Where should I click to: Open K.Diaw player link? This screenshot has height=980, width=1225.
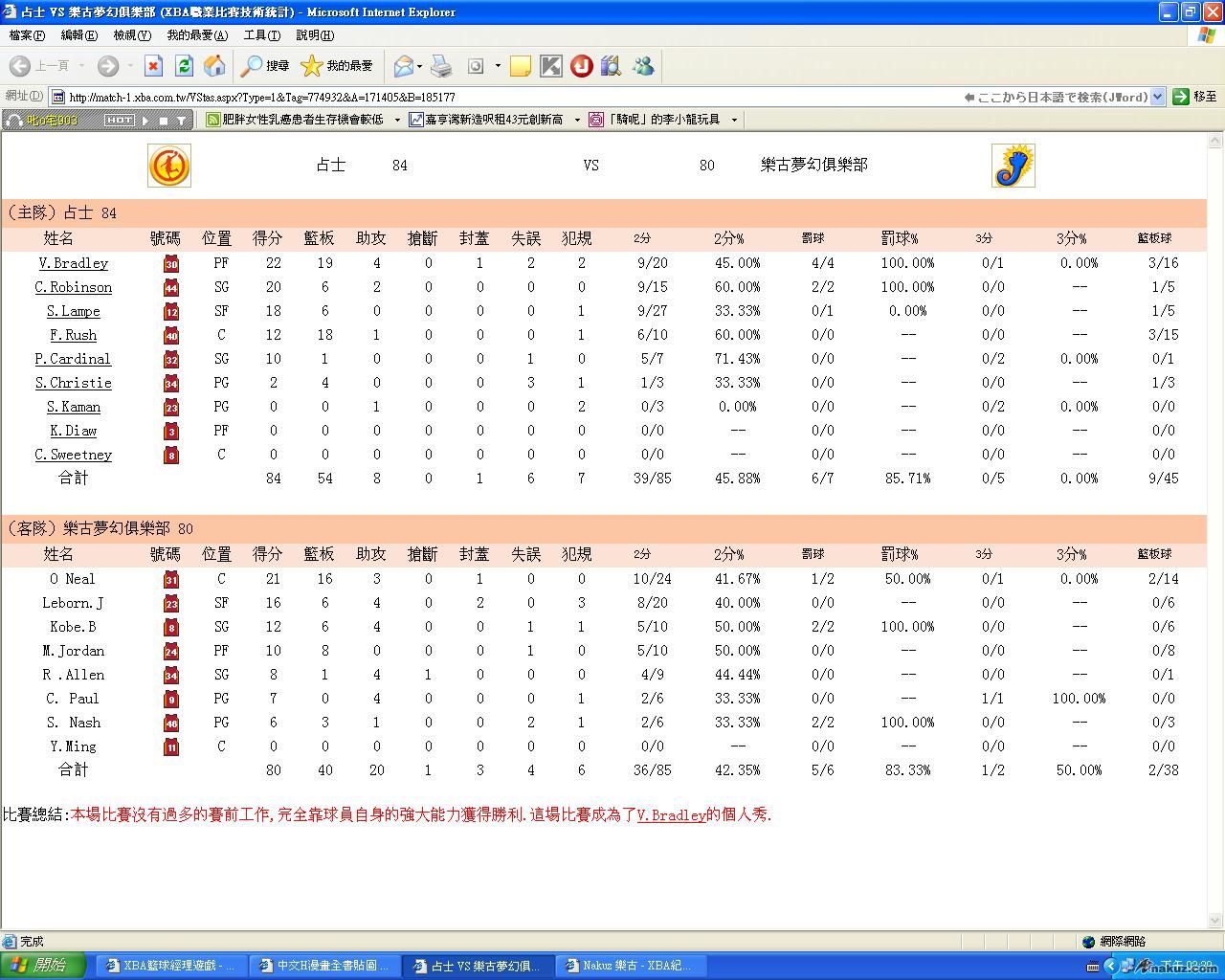(x=74, y=431)
